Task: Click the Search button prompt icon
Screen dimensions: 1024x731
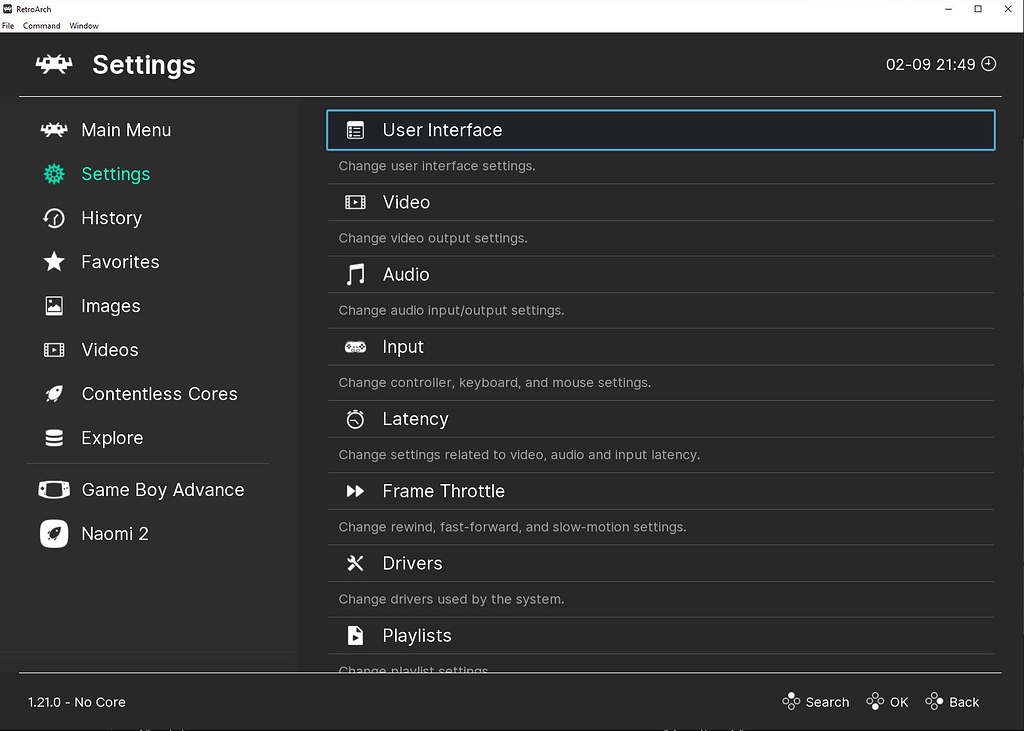Action: (791, 702)
